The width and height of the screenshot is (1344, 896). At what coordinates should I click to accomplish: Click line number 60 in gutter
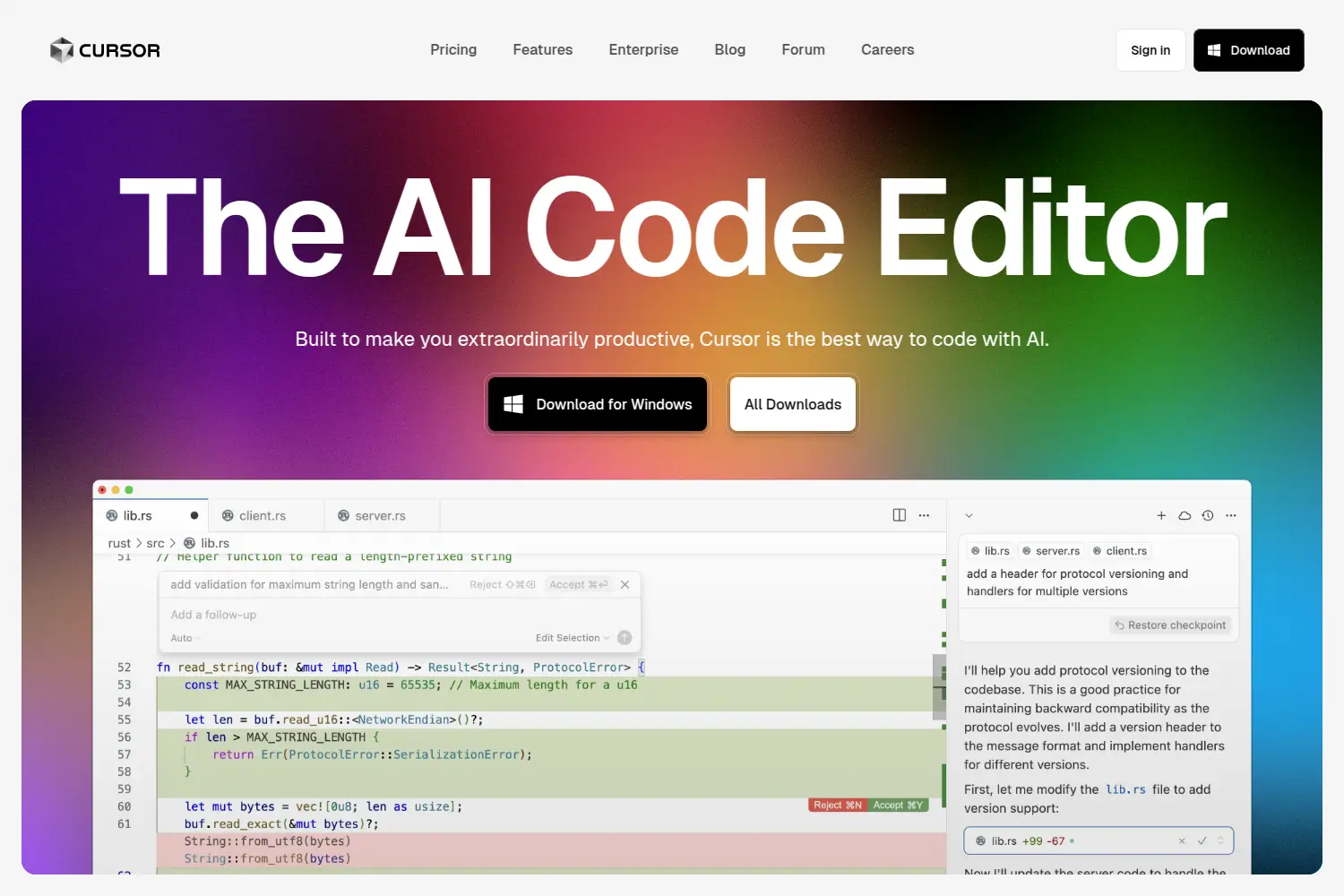point(124,806)
